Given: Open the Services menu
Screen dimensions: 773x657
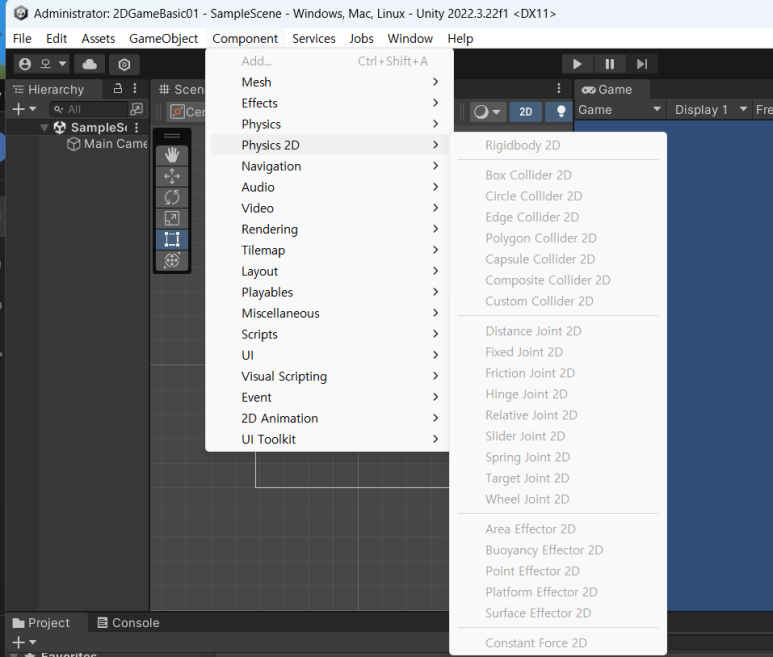Looking at the screenshot, I should (x=314, y=38).
